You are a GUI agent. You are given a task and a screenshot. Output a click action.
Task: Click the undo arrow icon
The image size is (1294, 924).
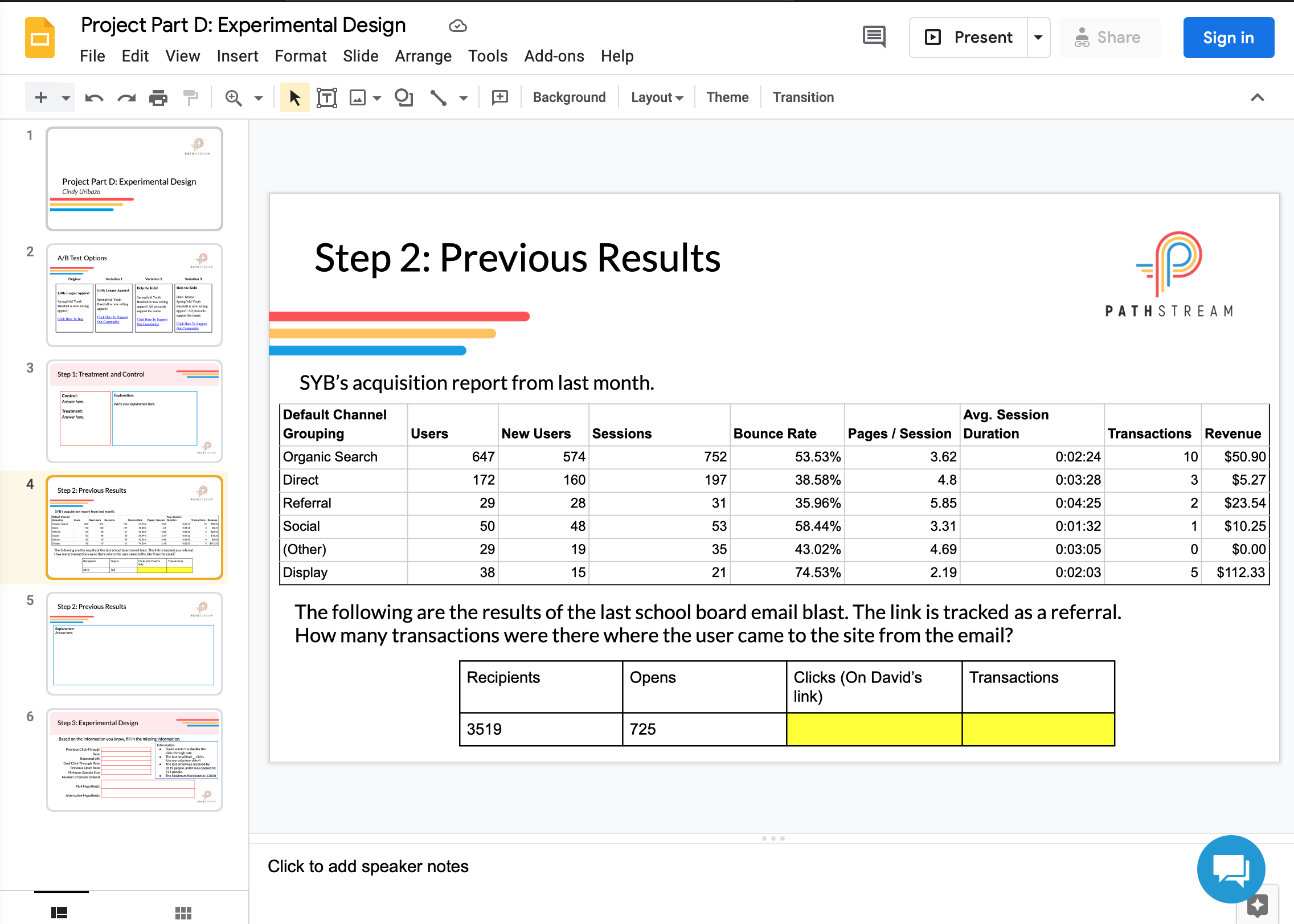[94, 98]
